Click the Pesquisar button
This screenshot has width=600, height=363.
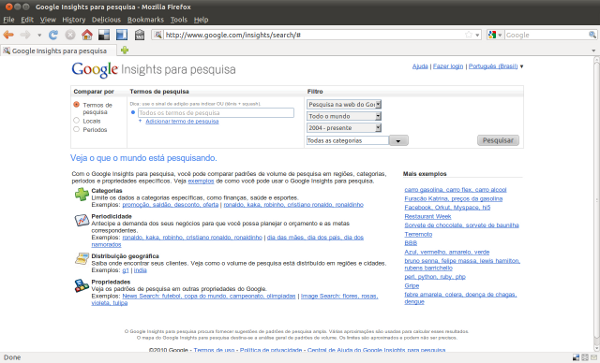point(498,140)
